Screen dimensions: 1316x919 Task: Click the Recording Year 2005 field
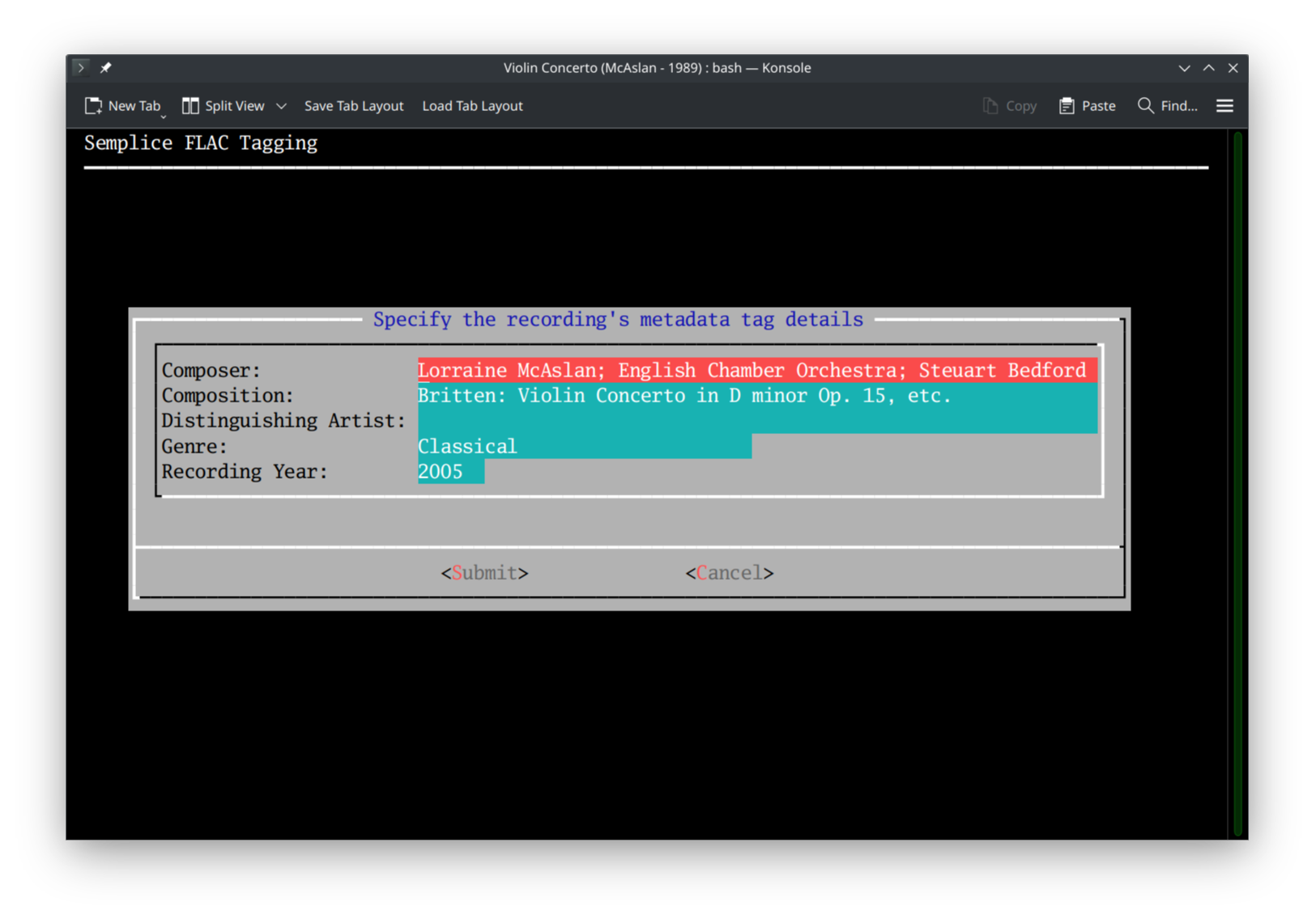(x=450, y=471)
